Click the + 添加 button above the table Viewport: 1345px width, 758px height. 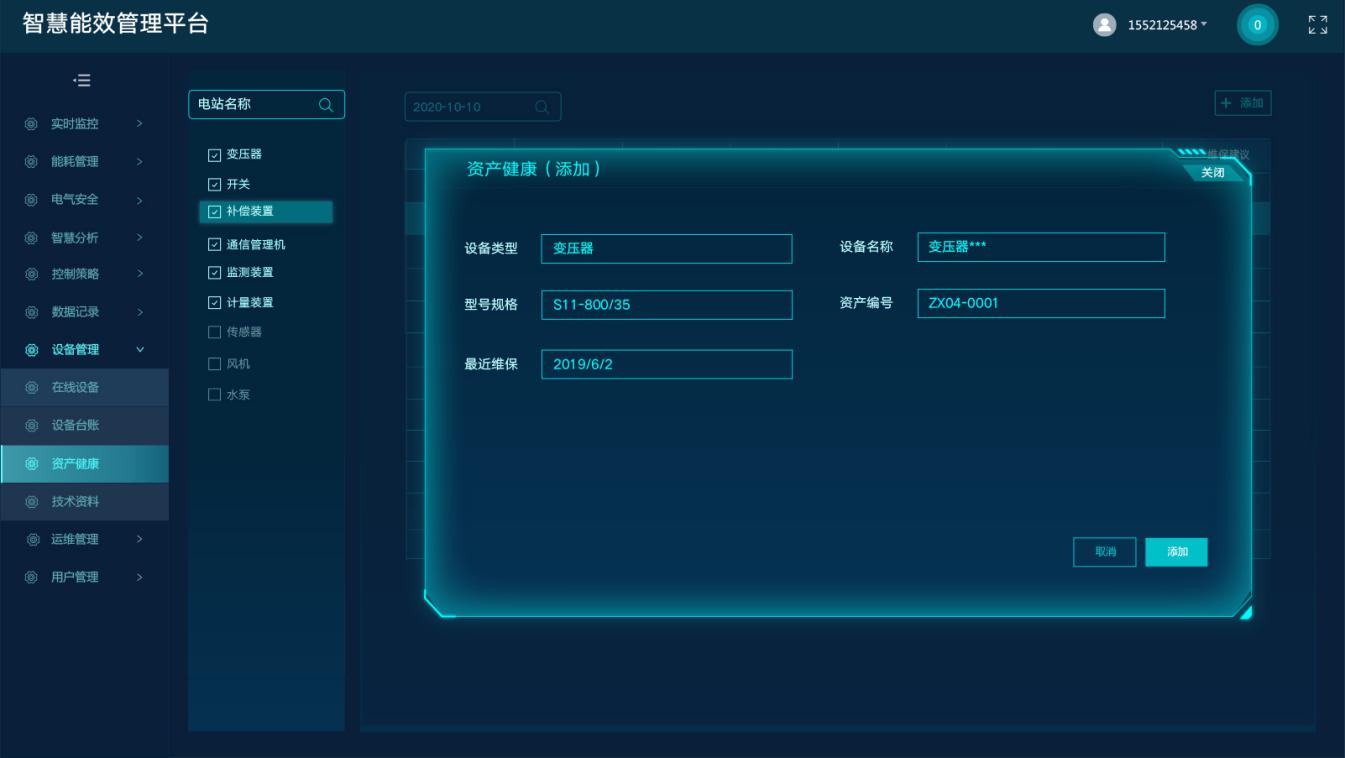coord(1243,103)
